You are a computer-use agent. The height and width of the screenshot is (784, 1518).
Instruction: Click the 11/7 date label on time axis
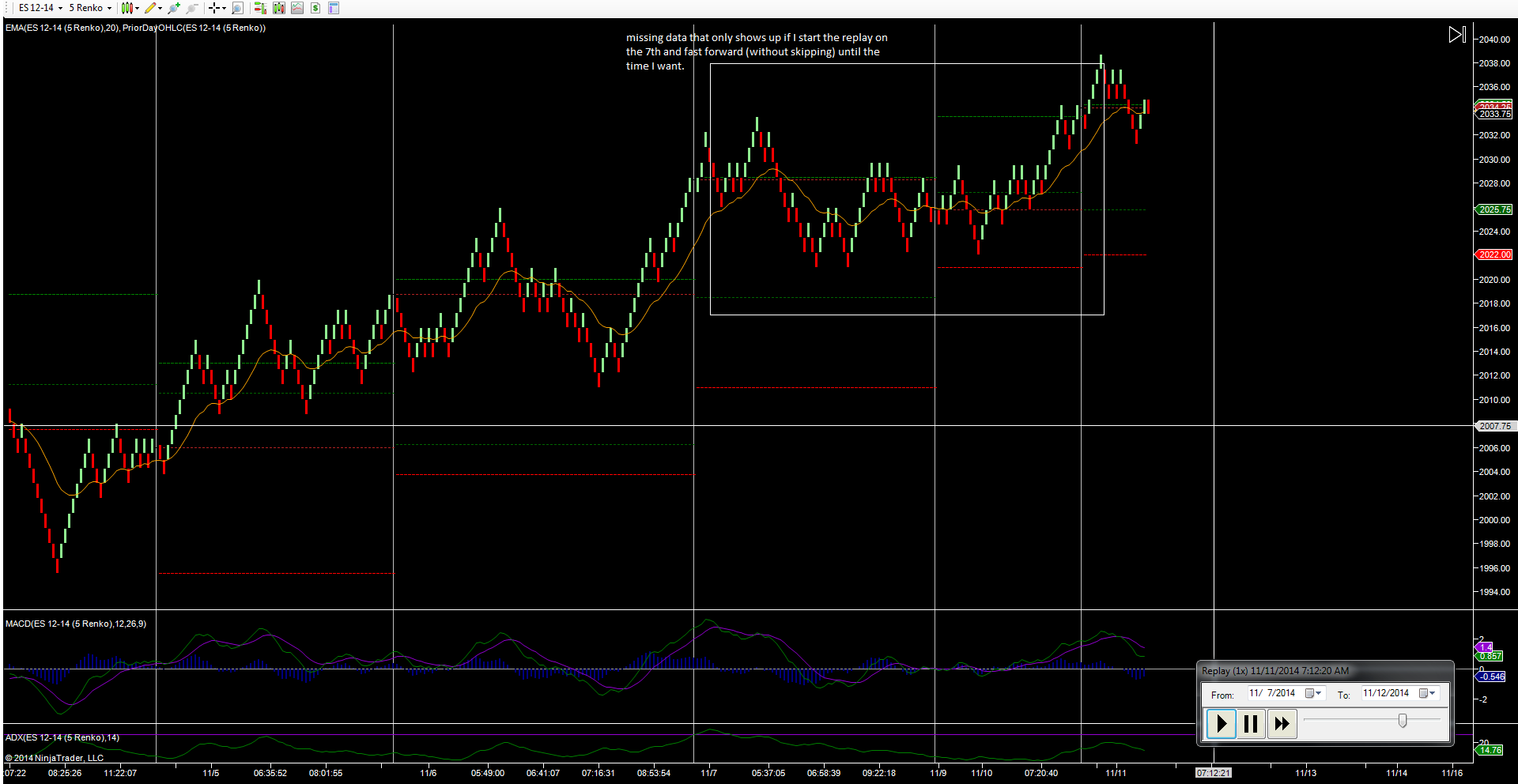coord(708,773)
